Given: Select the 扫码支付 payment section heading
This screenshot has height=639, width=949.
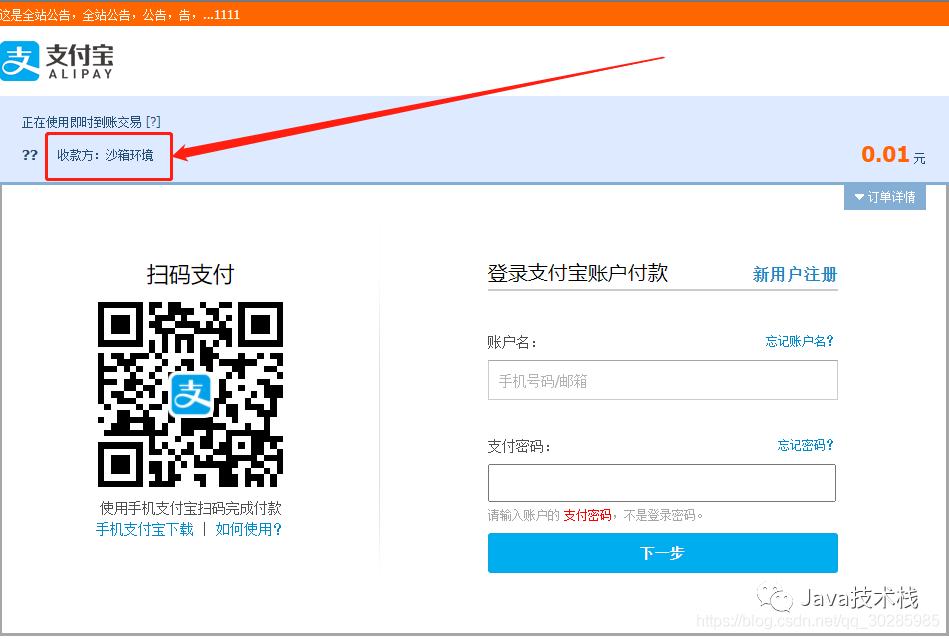Looking at the screenshot, I should [x=190, y=274].
